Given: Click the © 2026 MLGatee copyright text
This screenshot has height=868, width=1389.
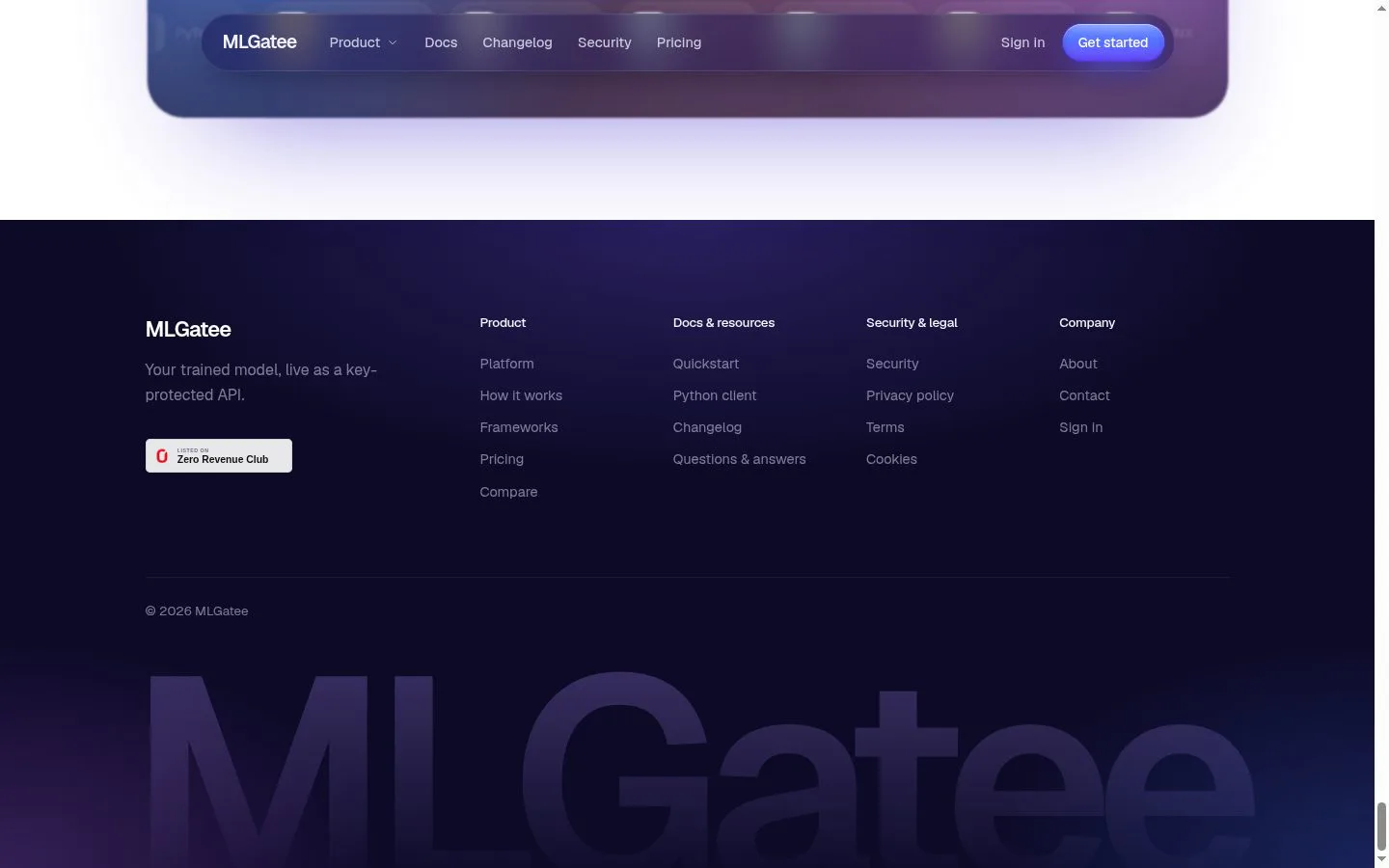Looking at the screenshot, I should click(x=197, y=611).
